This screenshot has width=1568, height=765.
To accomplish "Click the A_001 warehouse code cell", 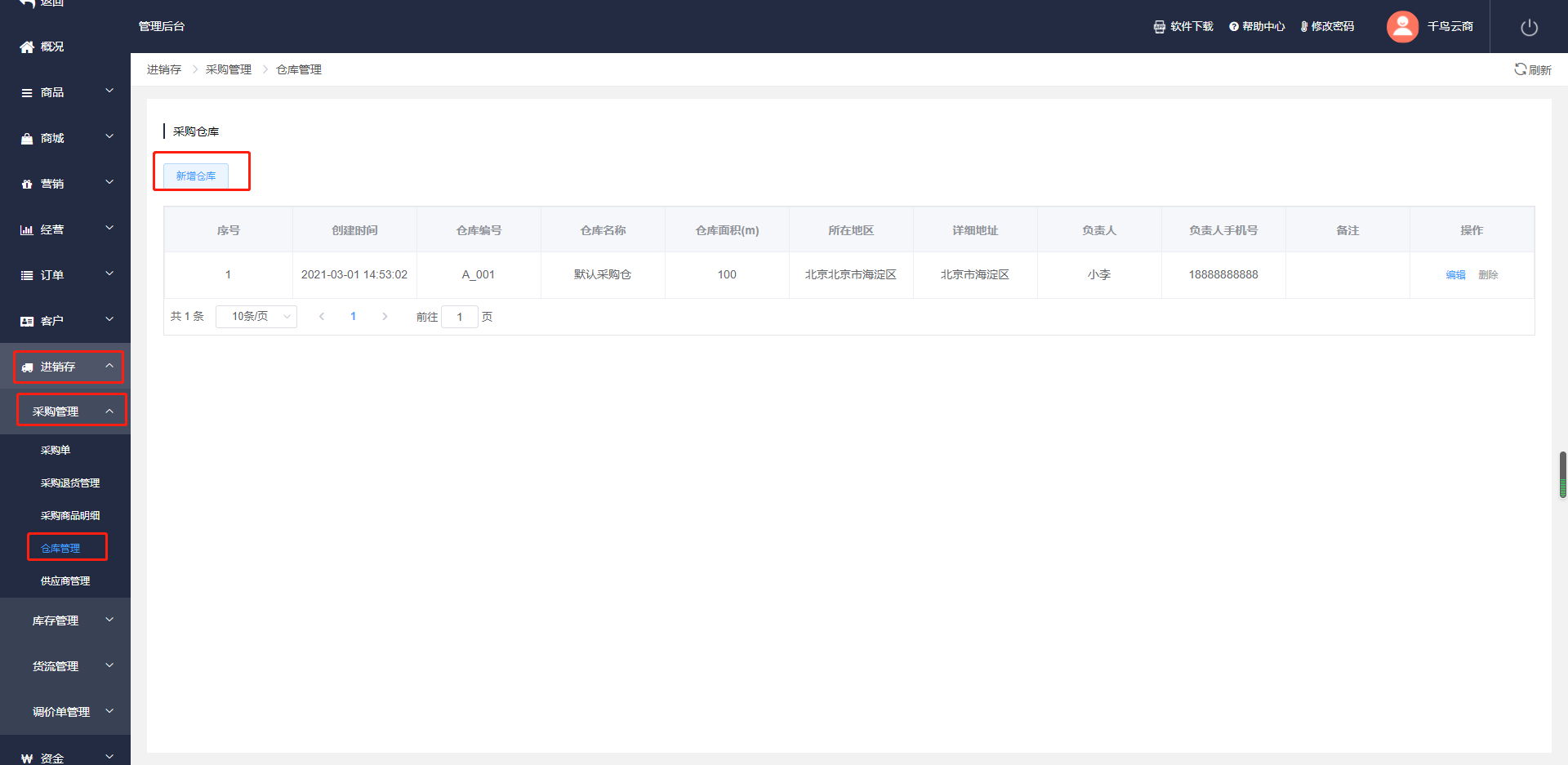I will tap(479, 275).
